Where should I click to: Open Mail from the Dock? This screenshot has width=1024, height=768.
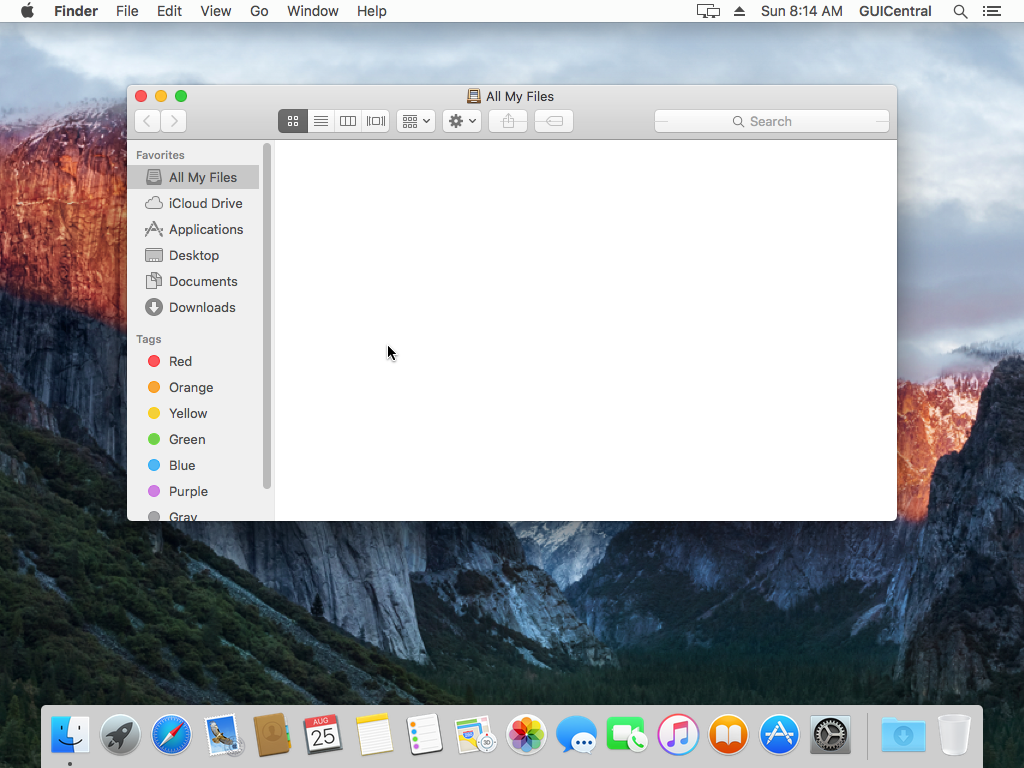click(x=222, y=735)
